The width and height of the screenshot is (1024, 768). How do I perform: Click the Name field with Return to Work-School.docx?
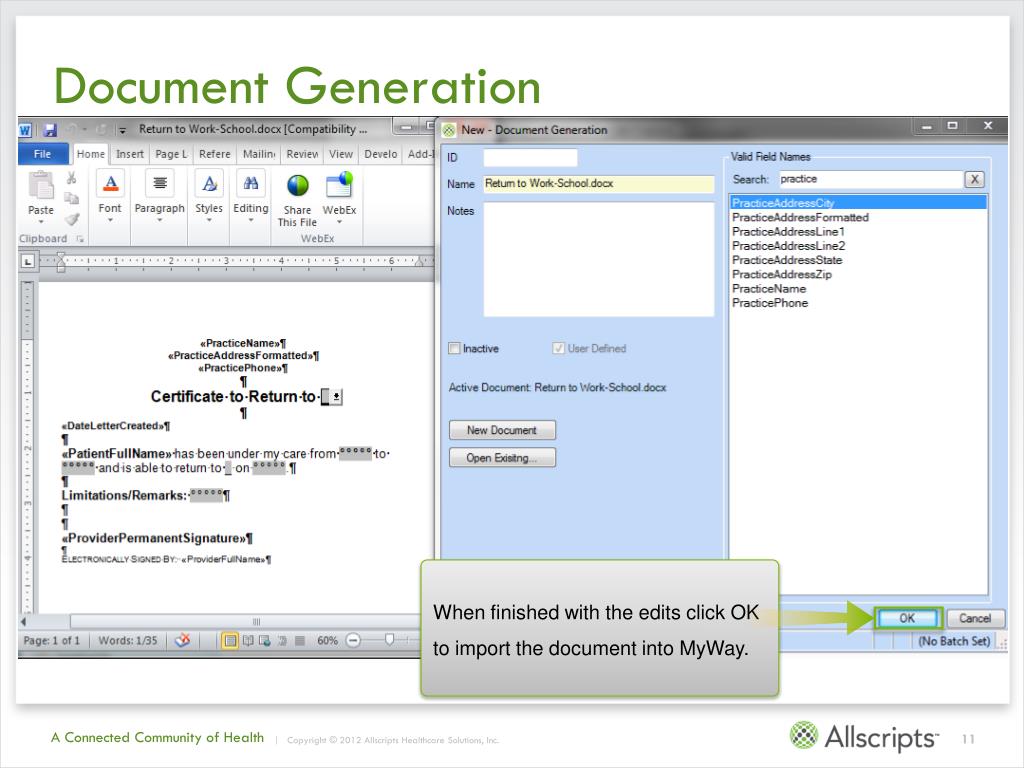(598, 184)
